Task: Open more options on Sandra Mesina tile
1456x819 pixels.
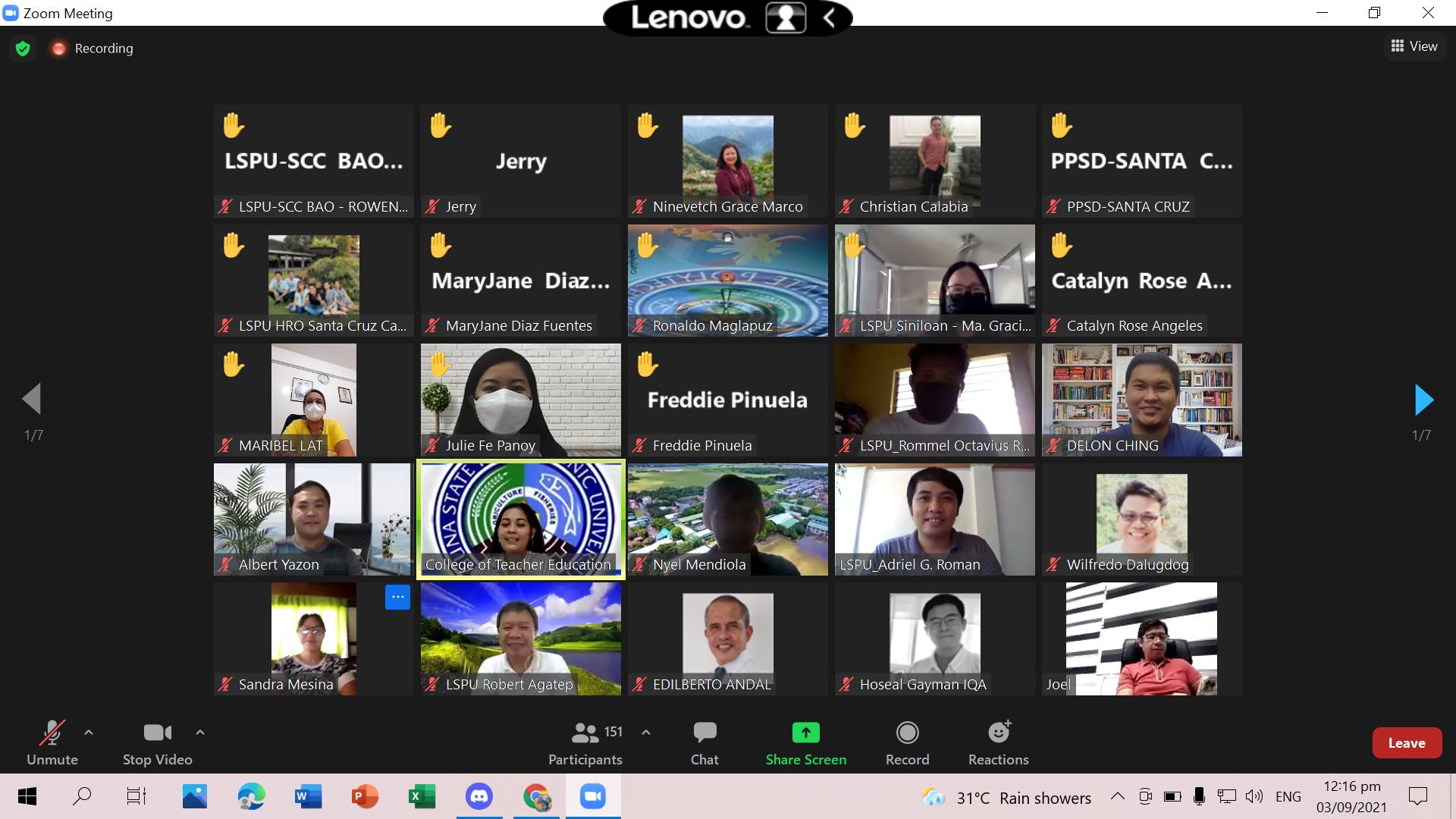Action: coord(397,597)
